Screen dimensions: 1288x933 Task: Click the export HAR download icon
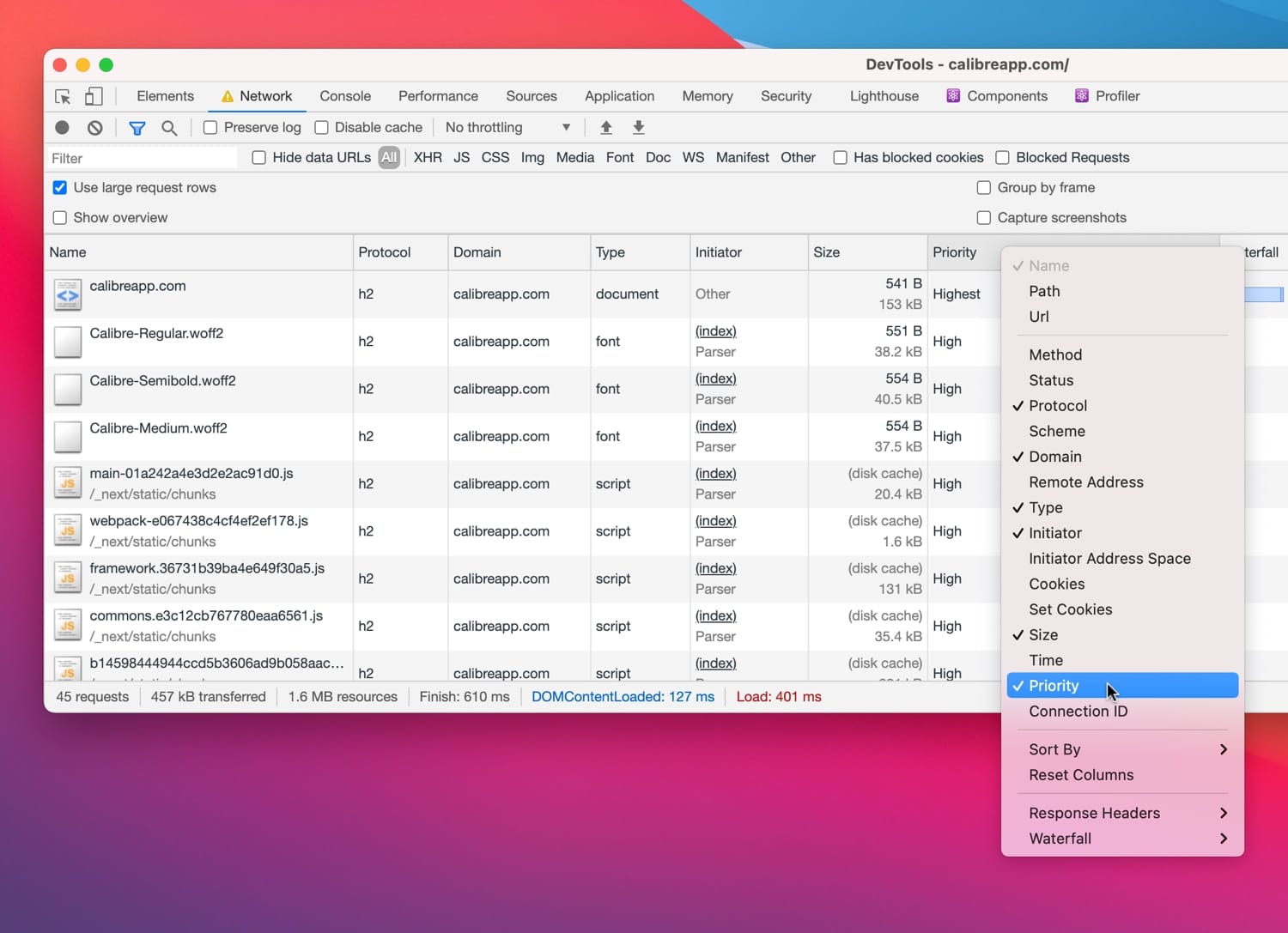(x=639, y=128)
